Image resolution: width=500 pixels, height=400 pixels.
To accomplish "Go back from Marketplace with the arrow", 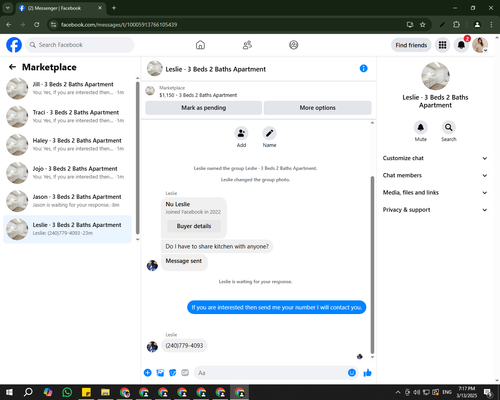I will 12,67.
